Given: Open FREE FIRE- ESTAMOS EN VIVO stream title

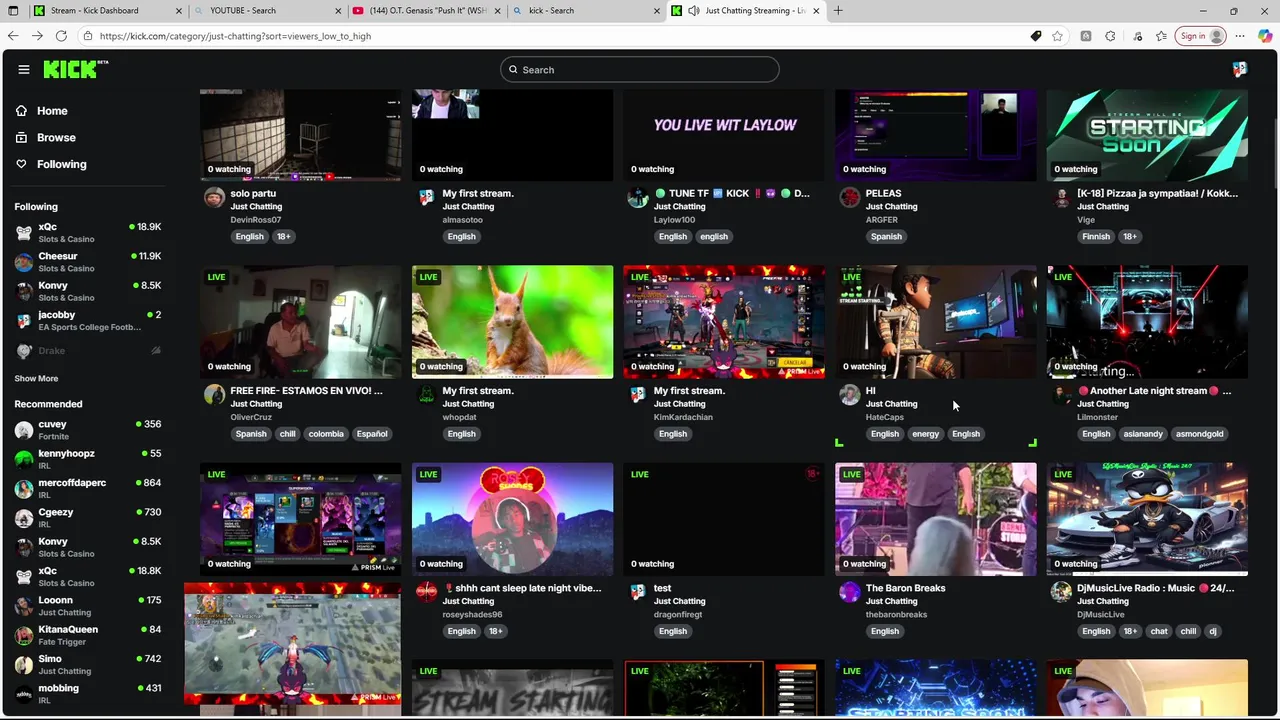Looking at the screenshot, I should 306,391.
